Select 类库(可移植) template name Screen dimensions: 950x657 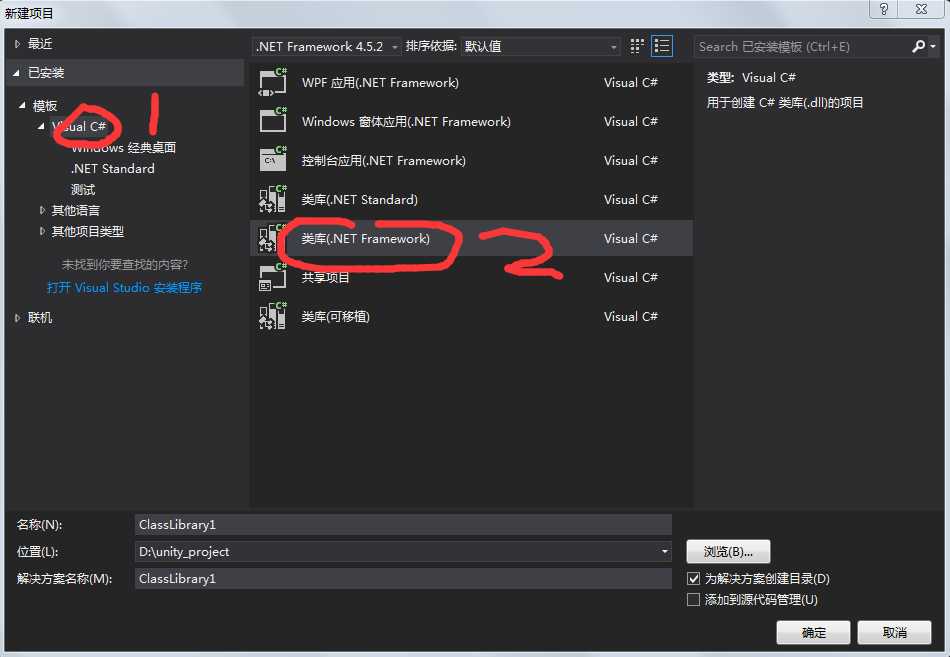pos(335,316)
